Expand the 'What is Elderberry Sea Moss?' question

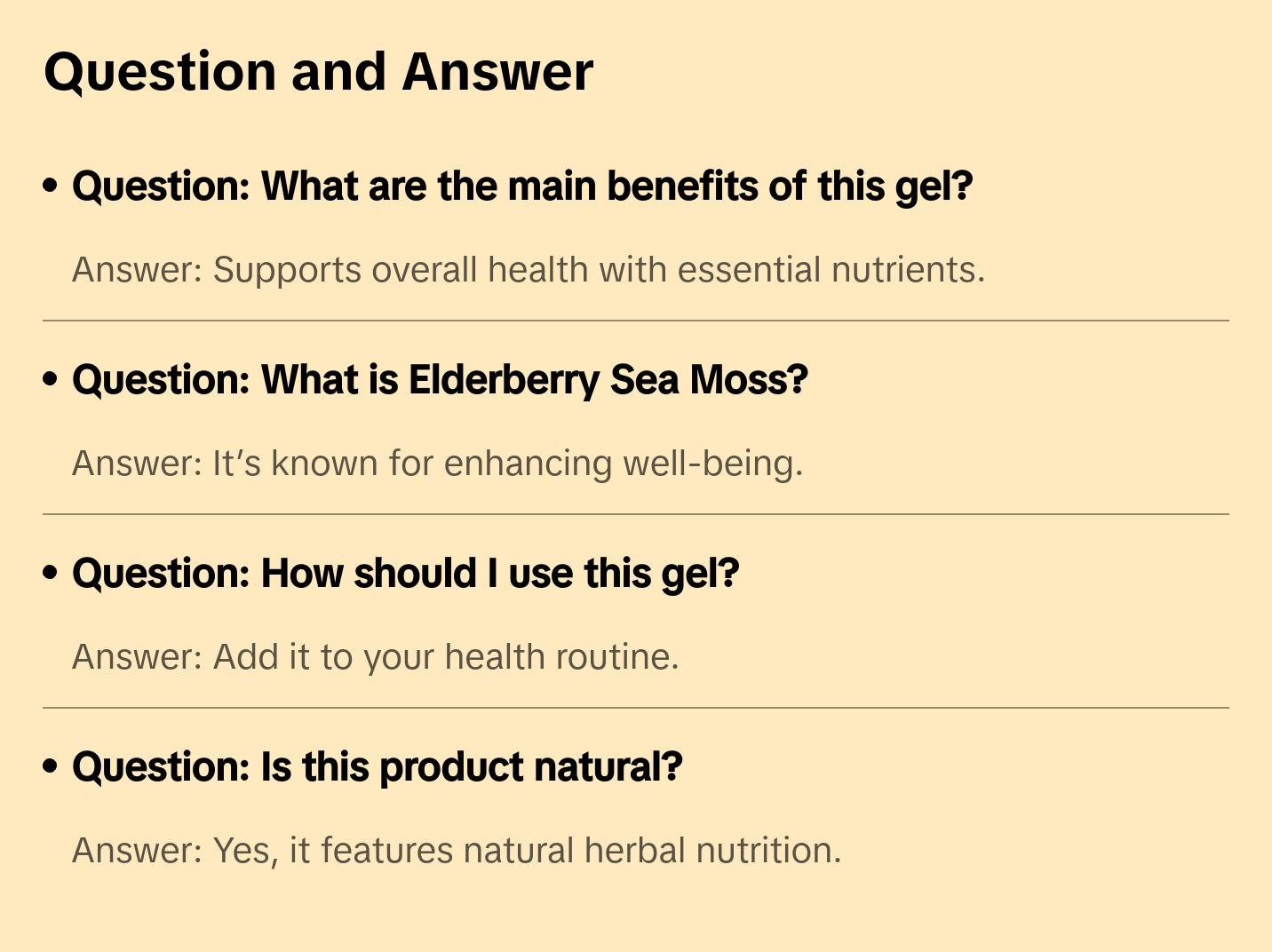coord(440,380)
